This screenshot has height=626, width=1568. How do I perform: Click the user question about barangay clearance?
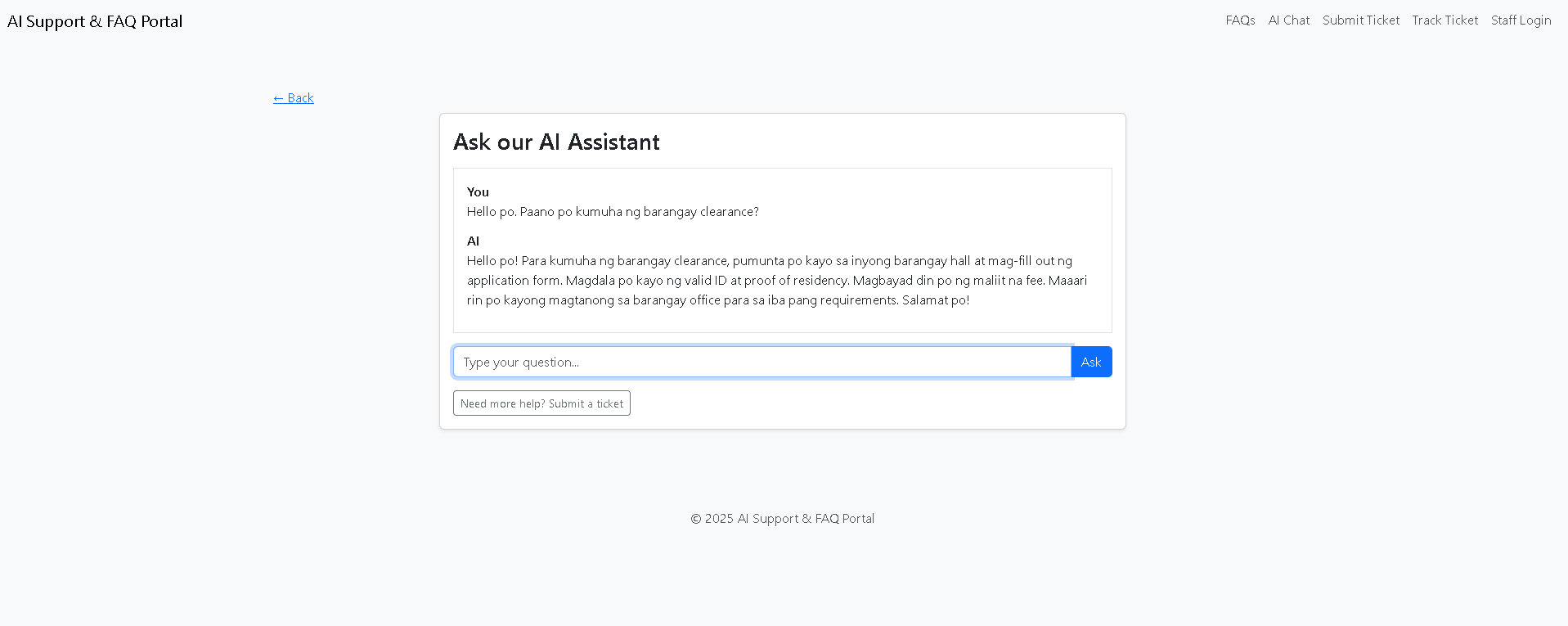coord(612,211)
